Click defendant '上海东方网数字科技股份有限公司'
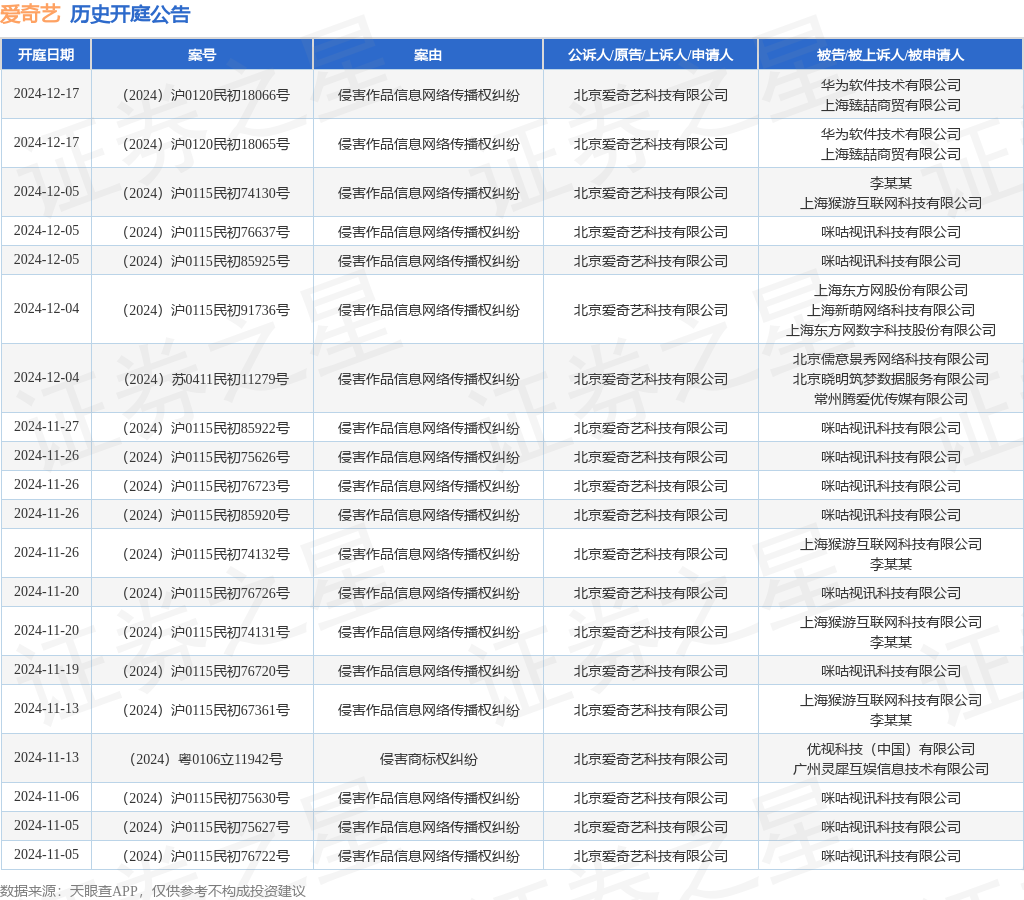Viewport: 1024px width, 900px height. (891, 330)
